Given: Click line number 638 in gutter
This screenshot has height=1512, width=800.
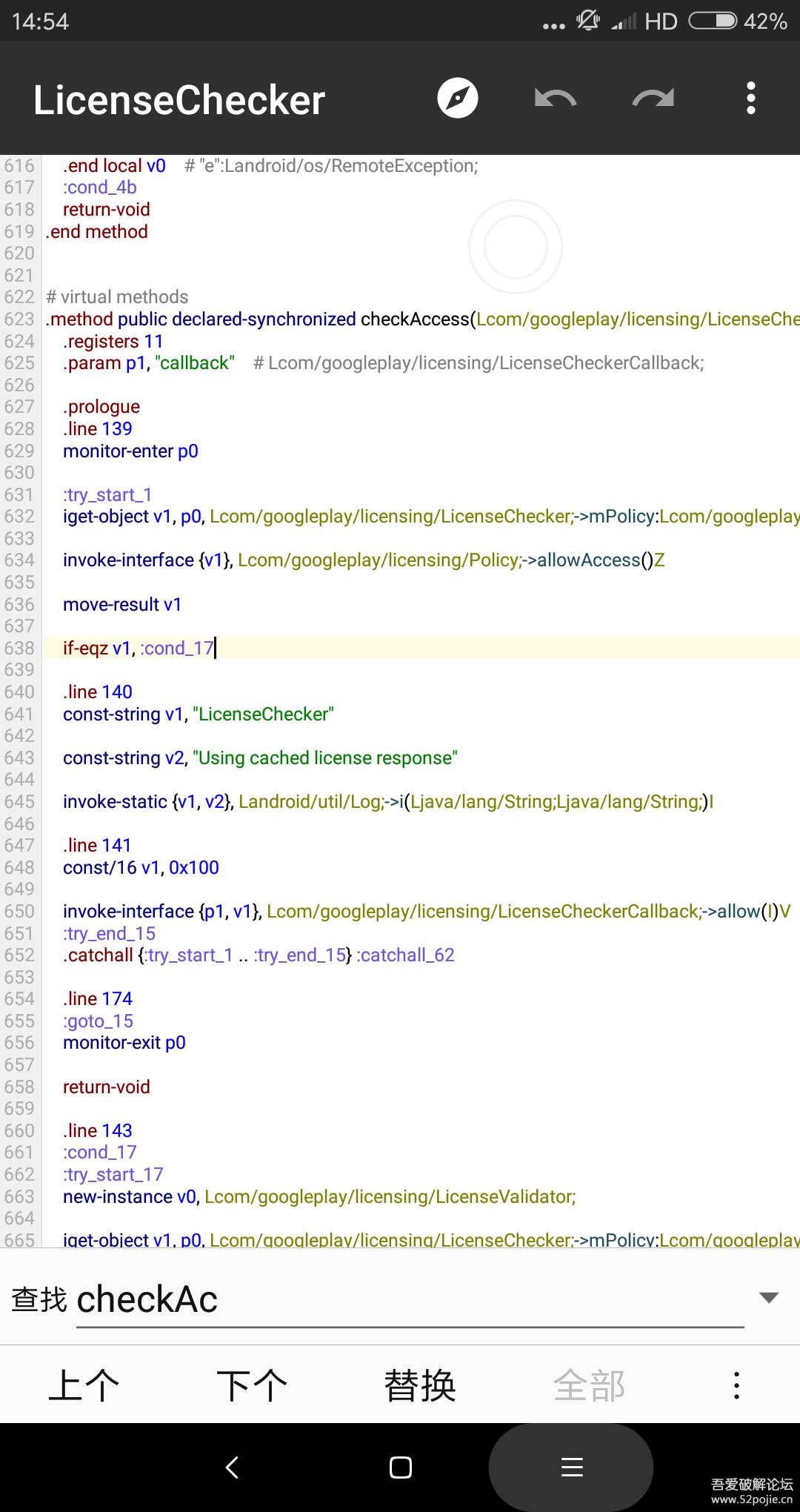Looking at the screenshot, I should (19, 648).
